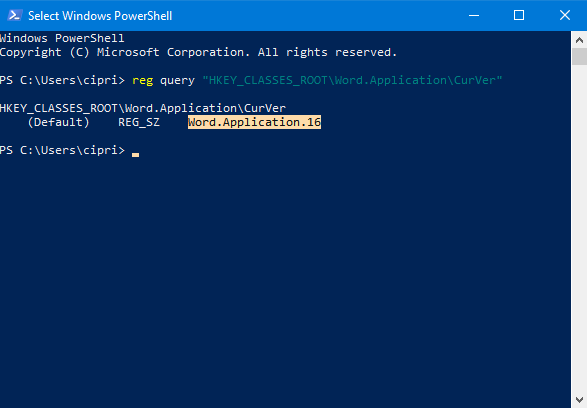This screenshot has height=408, width=587.
Task: Minimize the PowerShell window
Action: coord(474,15)
